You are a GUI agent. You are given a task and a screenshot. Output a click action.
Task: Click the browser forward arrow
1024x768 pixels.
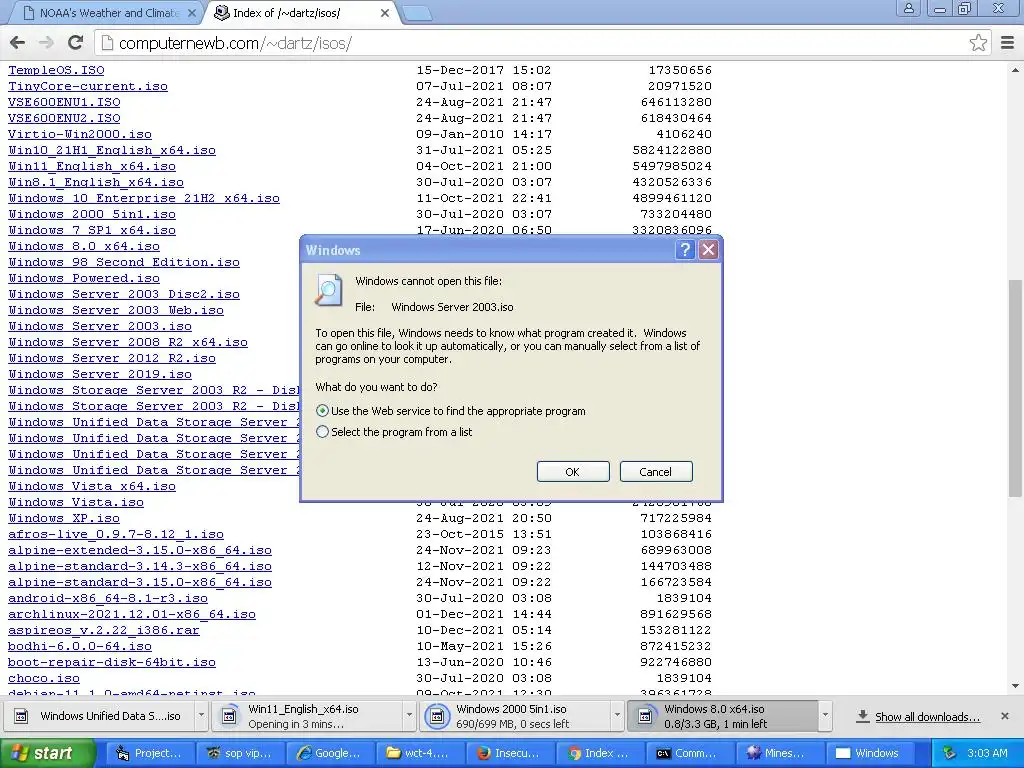46,43
